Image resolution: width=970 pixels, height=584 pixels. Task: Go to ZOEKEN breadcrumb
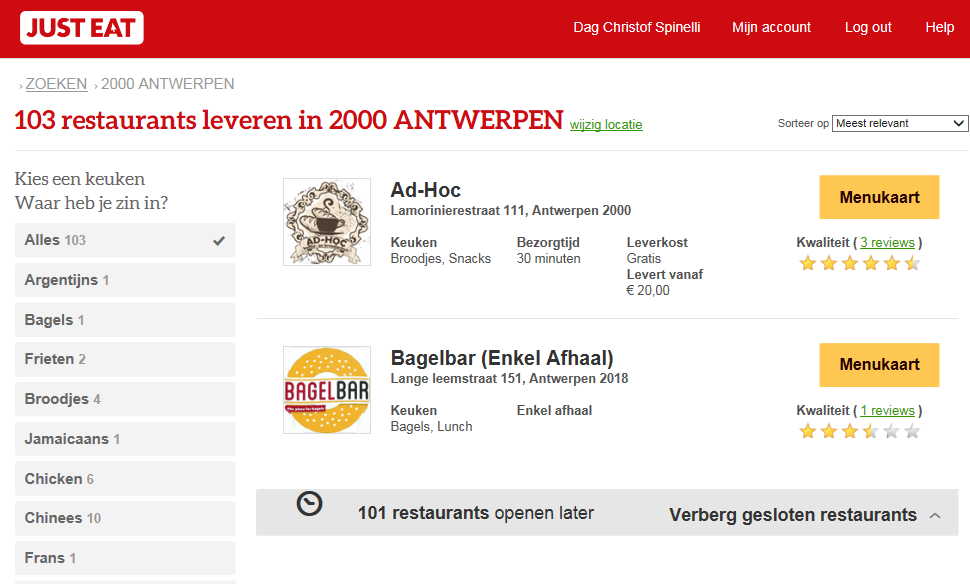pos(56,84)
